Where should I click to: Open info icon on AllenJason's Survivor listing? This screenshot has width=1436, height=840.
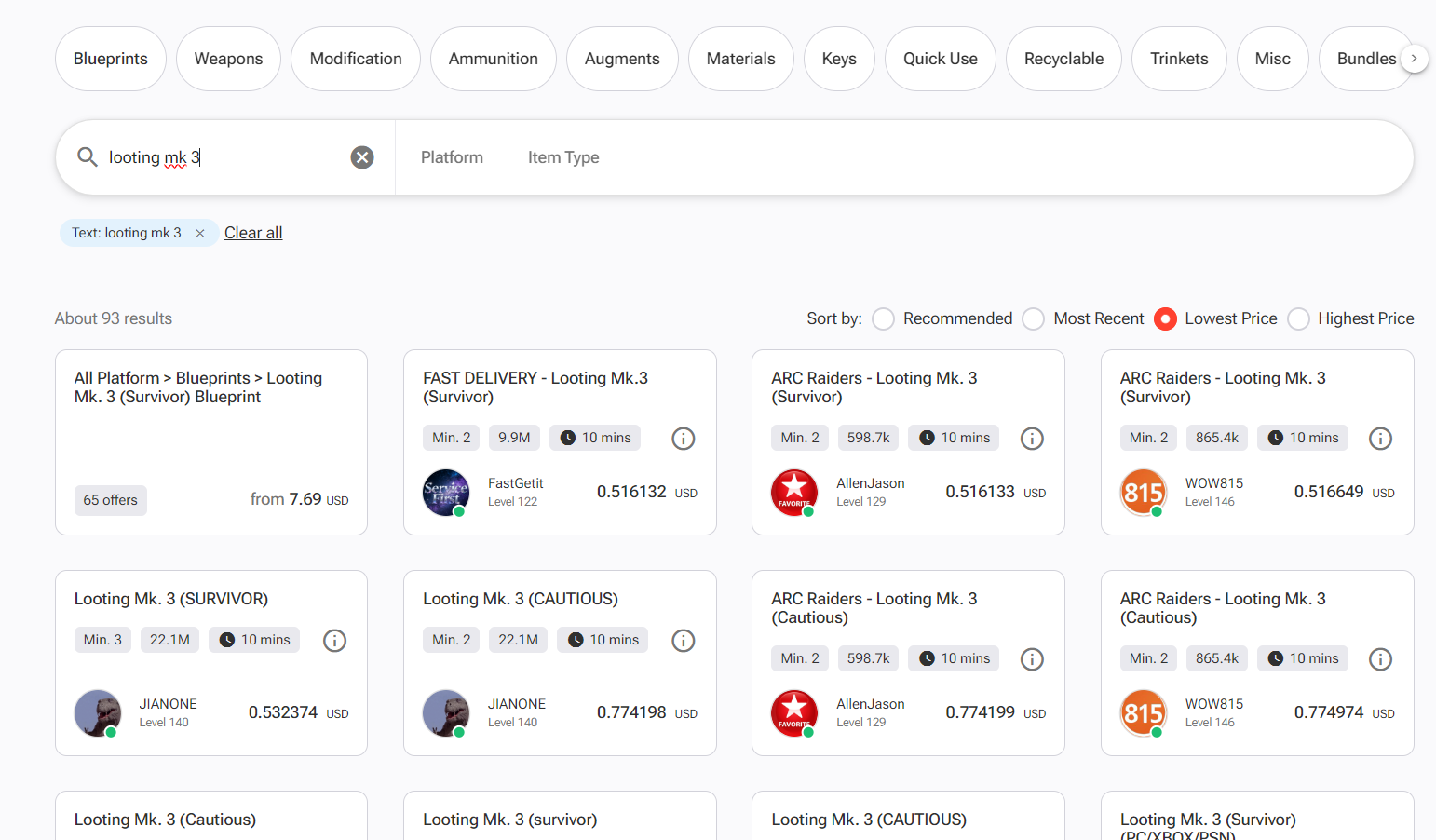click(1032, 439)
